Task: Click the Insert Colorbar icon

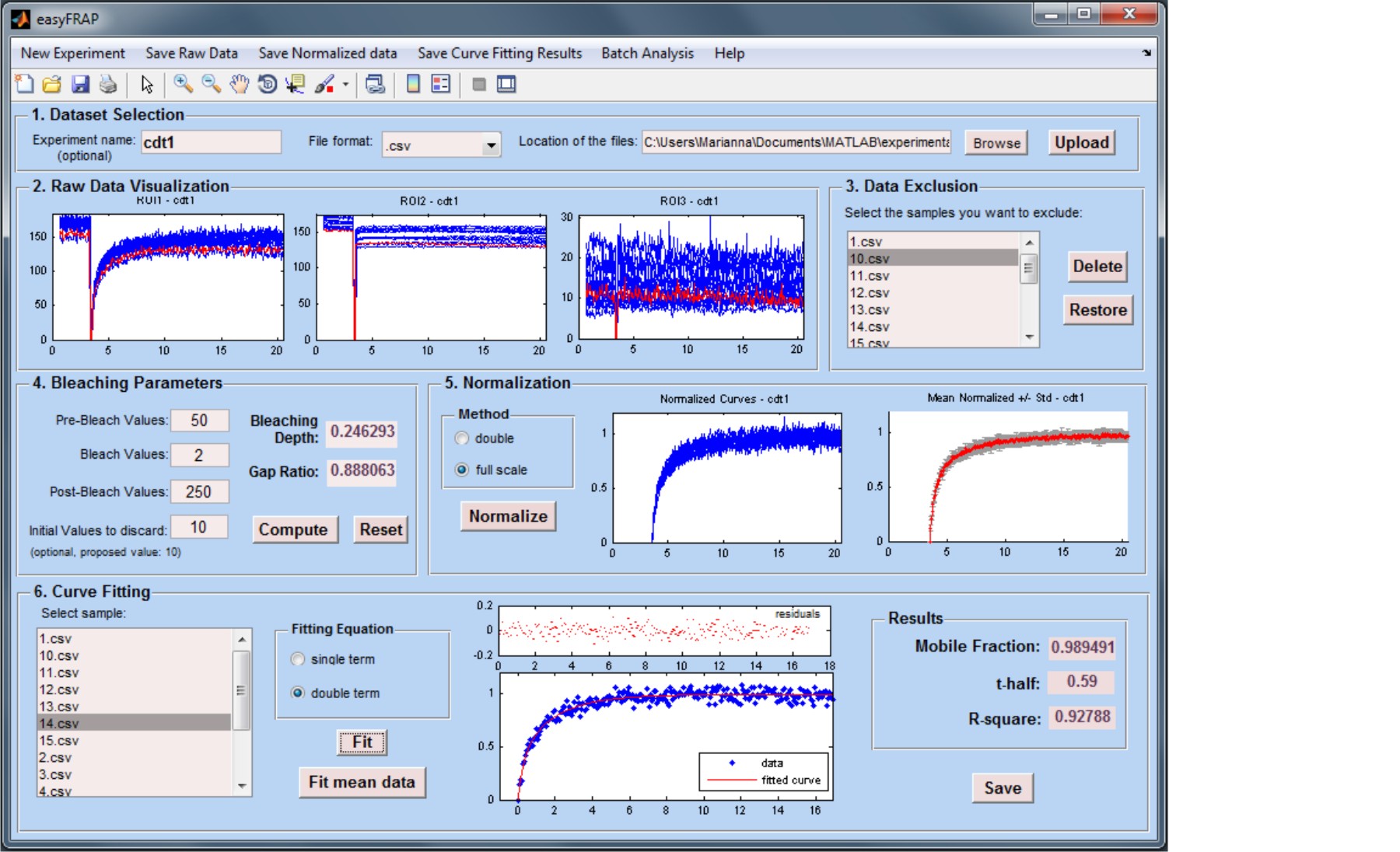Action: click(x=413, y=84)
